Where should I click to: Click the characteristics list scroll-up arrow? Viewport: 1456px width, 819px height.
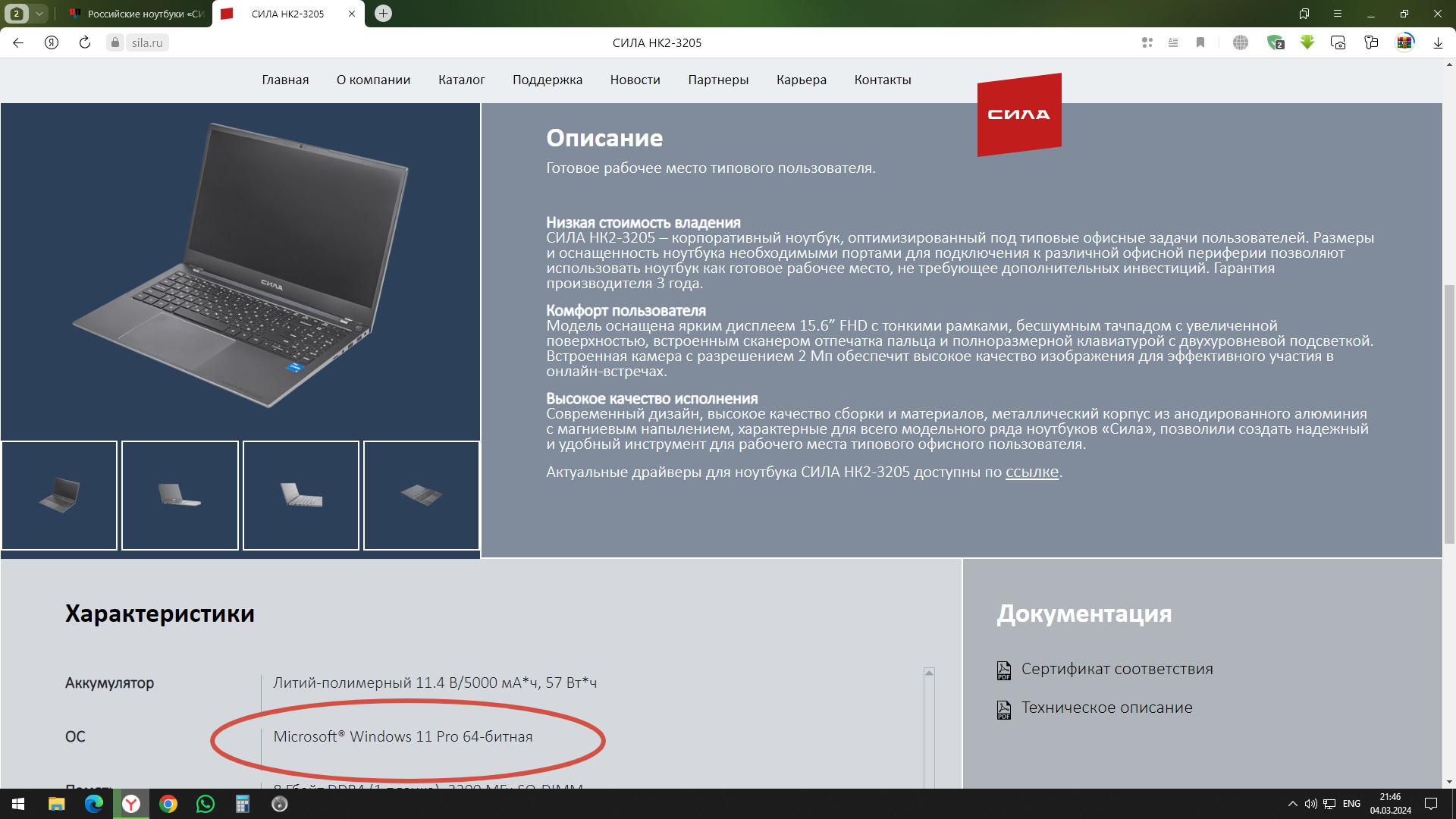coord(929,673)
